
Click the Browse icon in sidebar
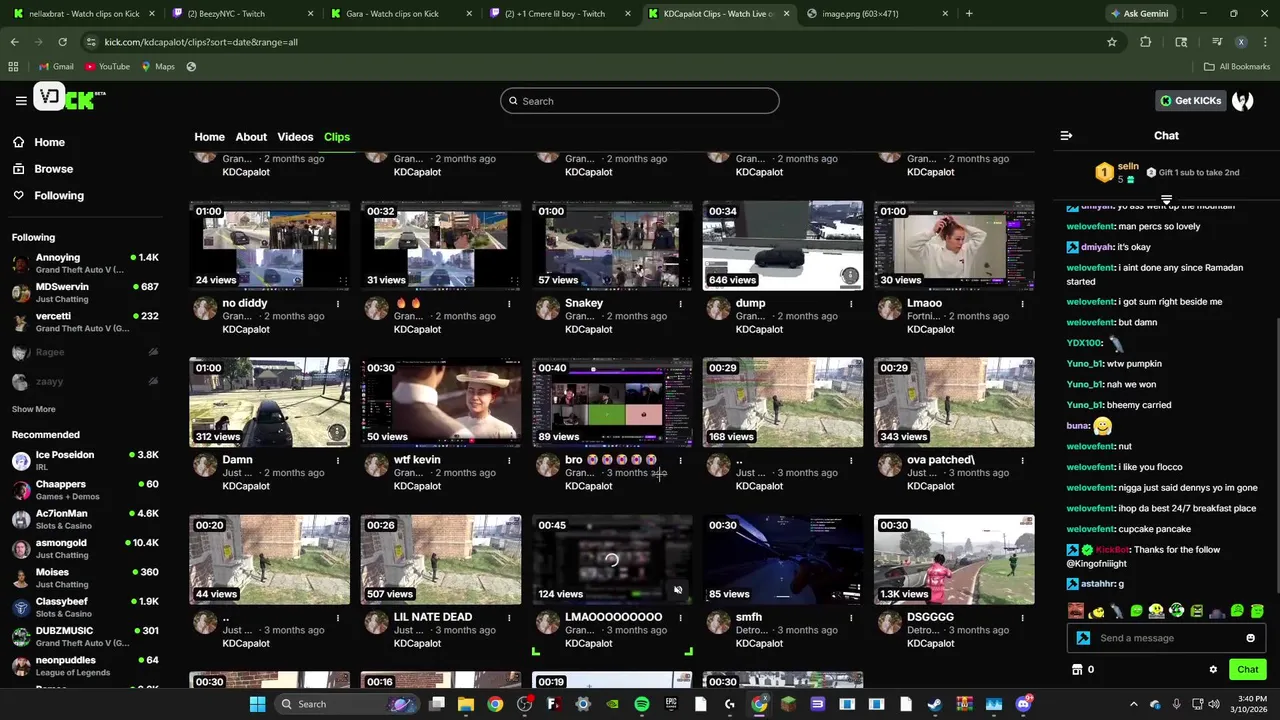click(19, 169)
